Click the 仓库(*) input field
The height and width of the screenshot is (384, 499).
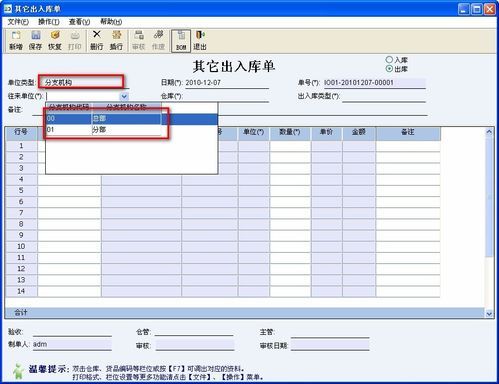[226, 96]
